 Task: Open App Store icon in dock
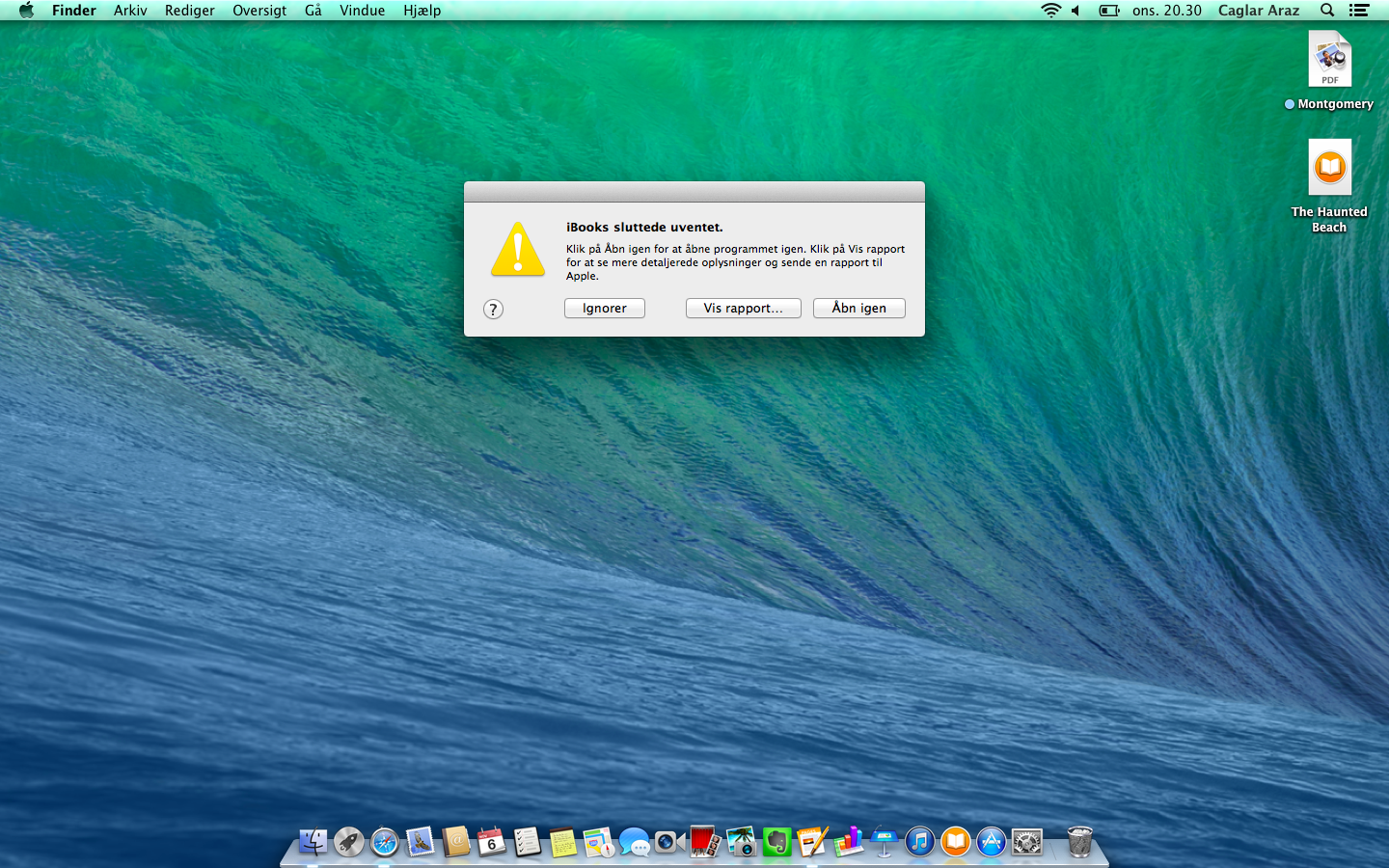click(991, 842)
